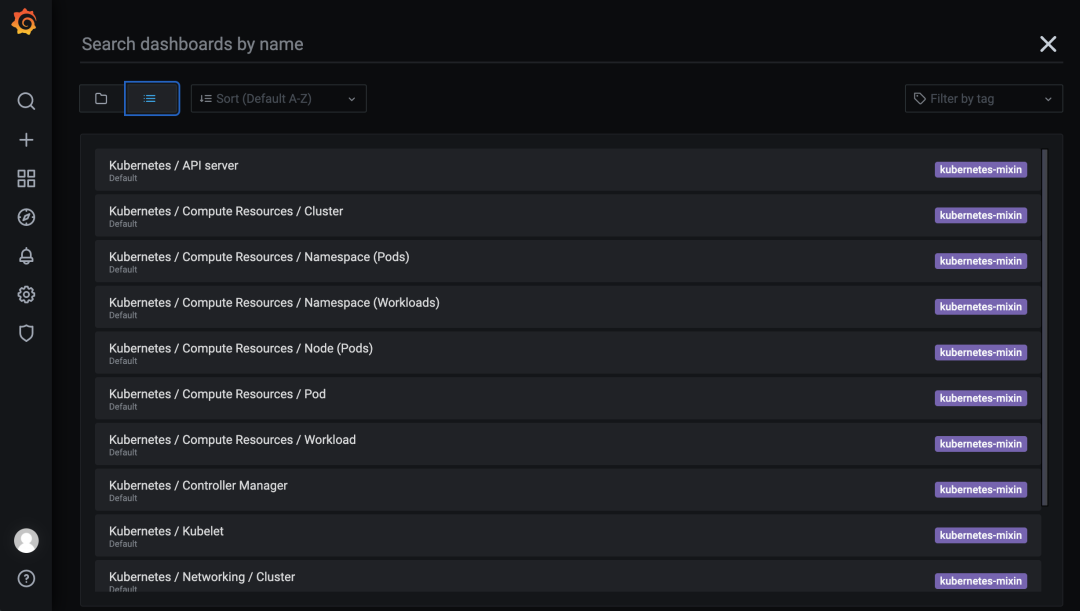Switch to list view layout
Viewport: 1080px width, 611px height.
152,99
